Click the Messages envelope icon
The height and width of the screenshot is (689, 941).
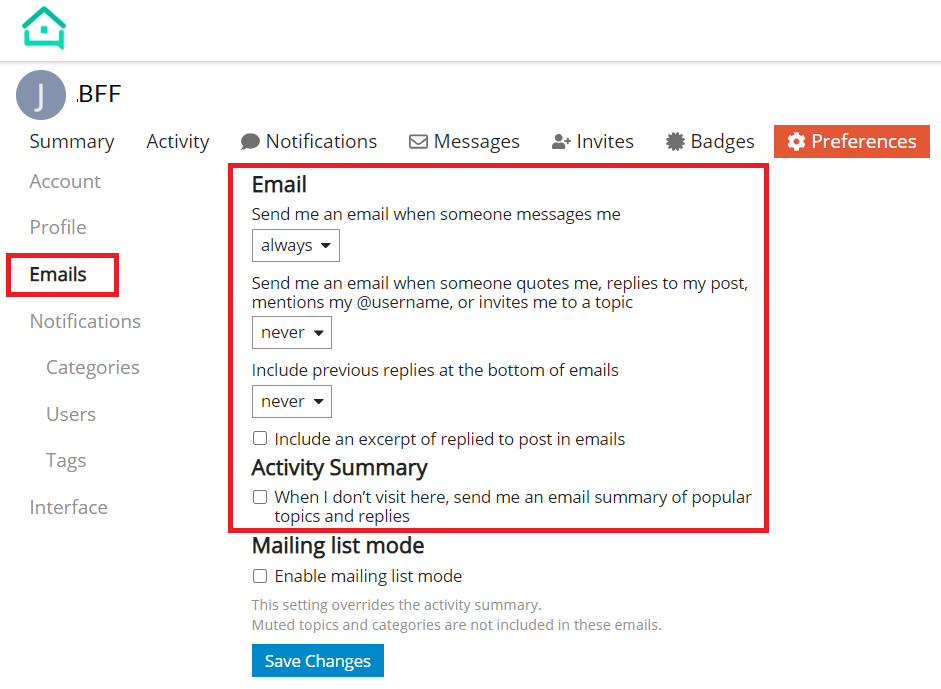point(418,142)
